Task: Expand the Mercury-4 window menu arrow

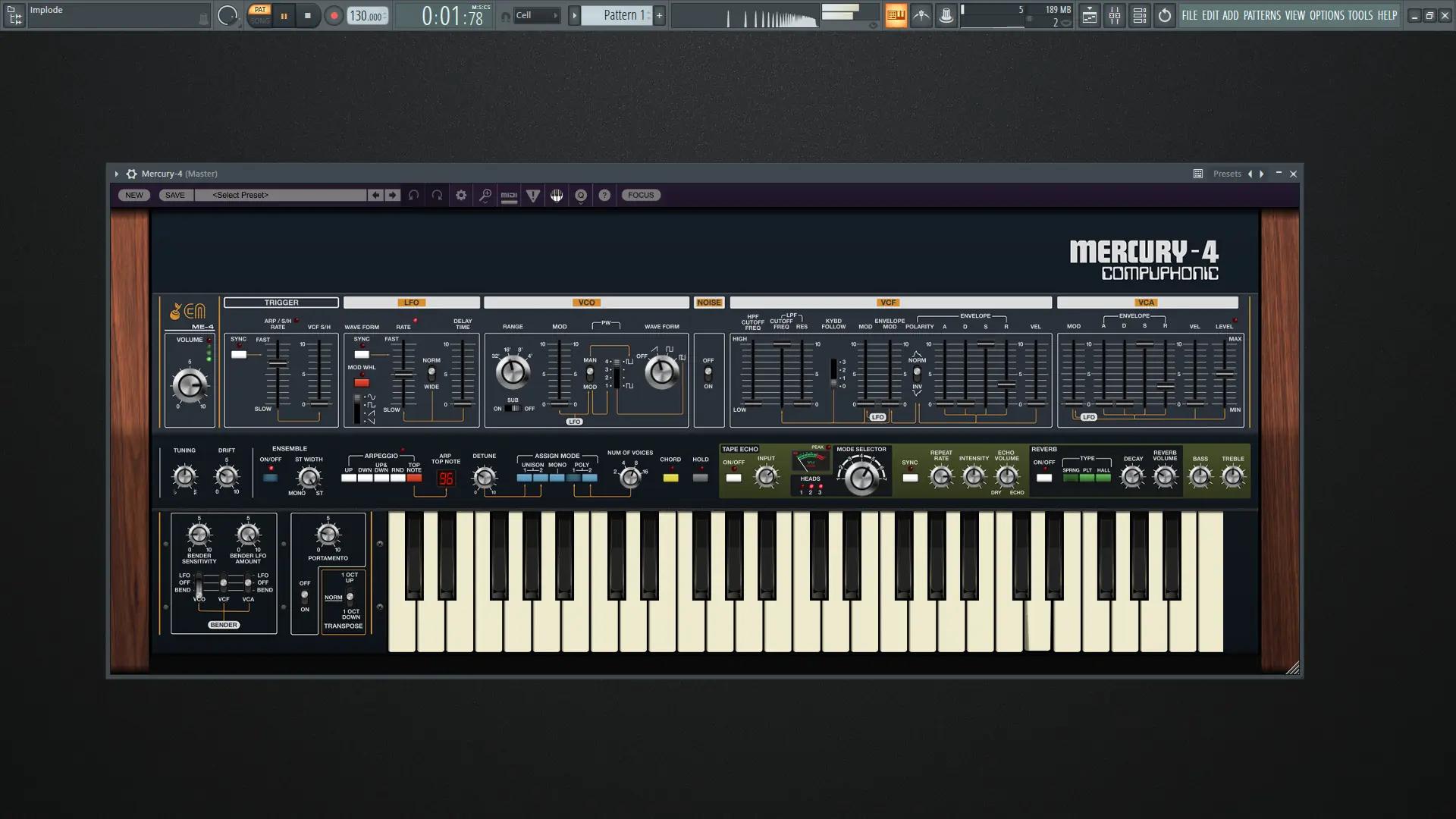Action: (116, 174)
